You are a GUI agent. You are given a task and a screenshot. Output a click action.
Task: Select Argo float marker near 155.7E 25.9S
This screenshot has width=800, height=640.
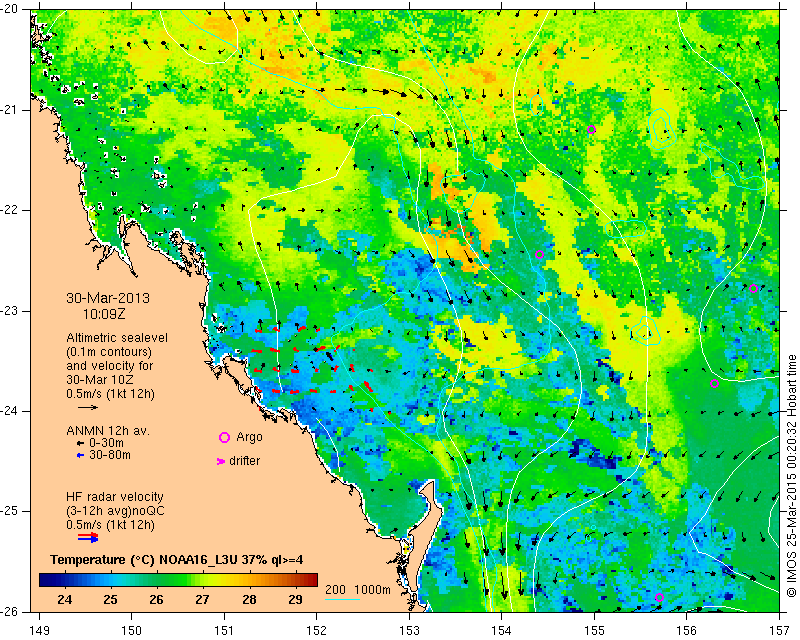(x=659, y=598)
